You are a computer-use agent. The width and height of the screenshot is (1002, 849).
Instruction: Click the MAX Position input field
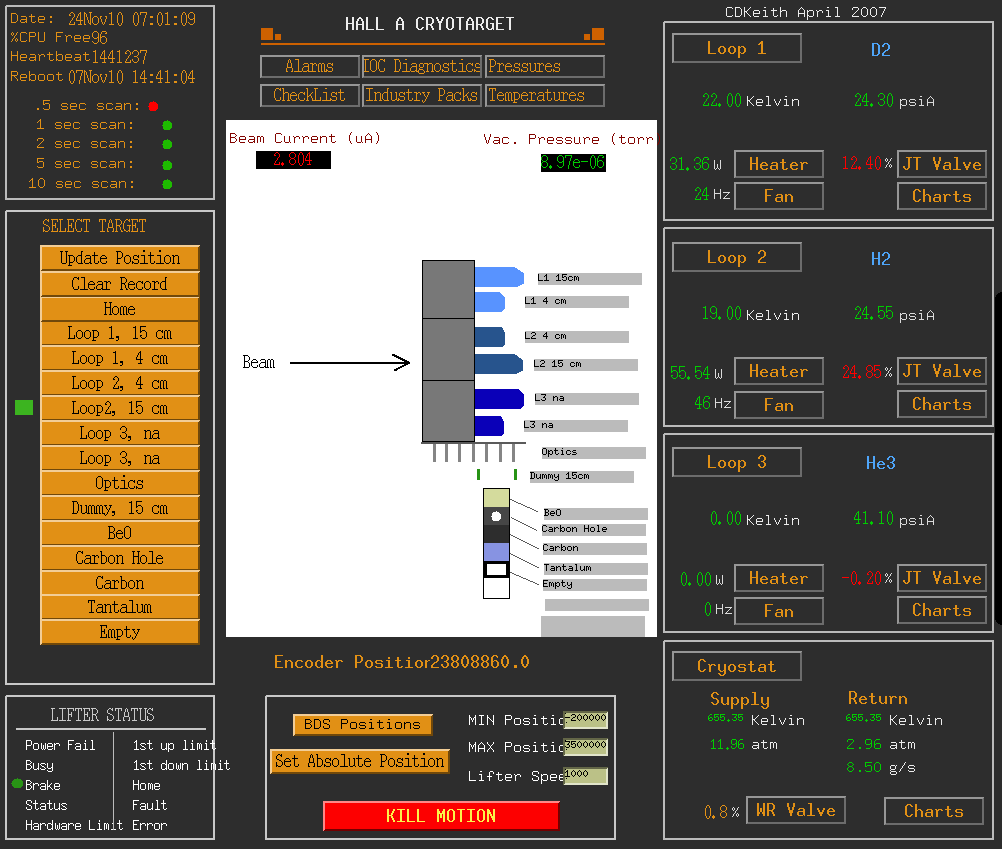point(585,746)
